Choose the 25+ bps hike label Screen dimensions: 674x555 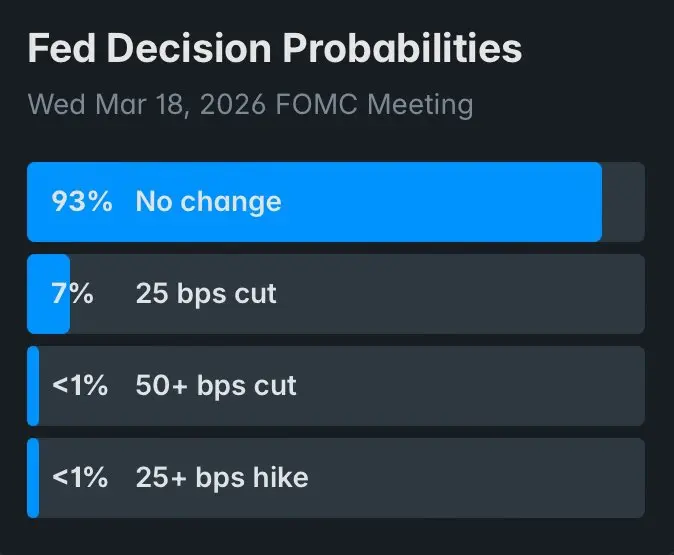coord(222,478)
